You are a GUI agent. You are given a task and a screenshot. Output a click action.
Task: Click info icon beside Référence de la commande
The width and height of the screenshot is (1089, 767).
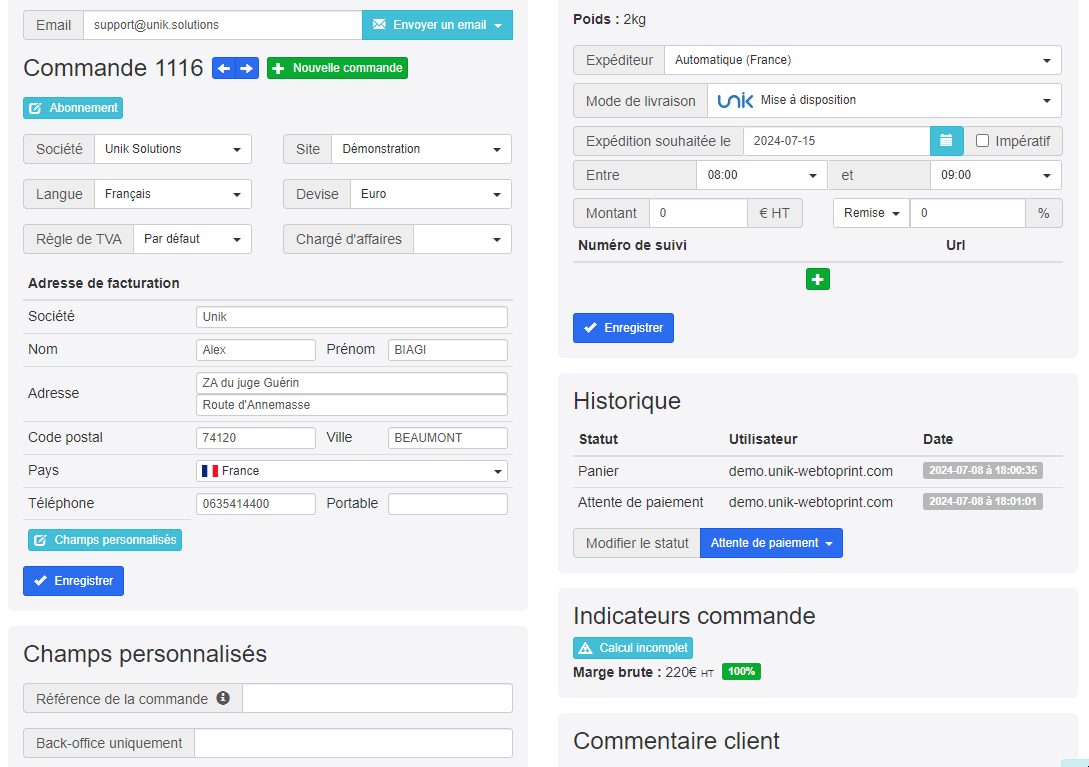coord(223,698)
